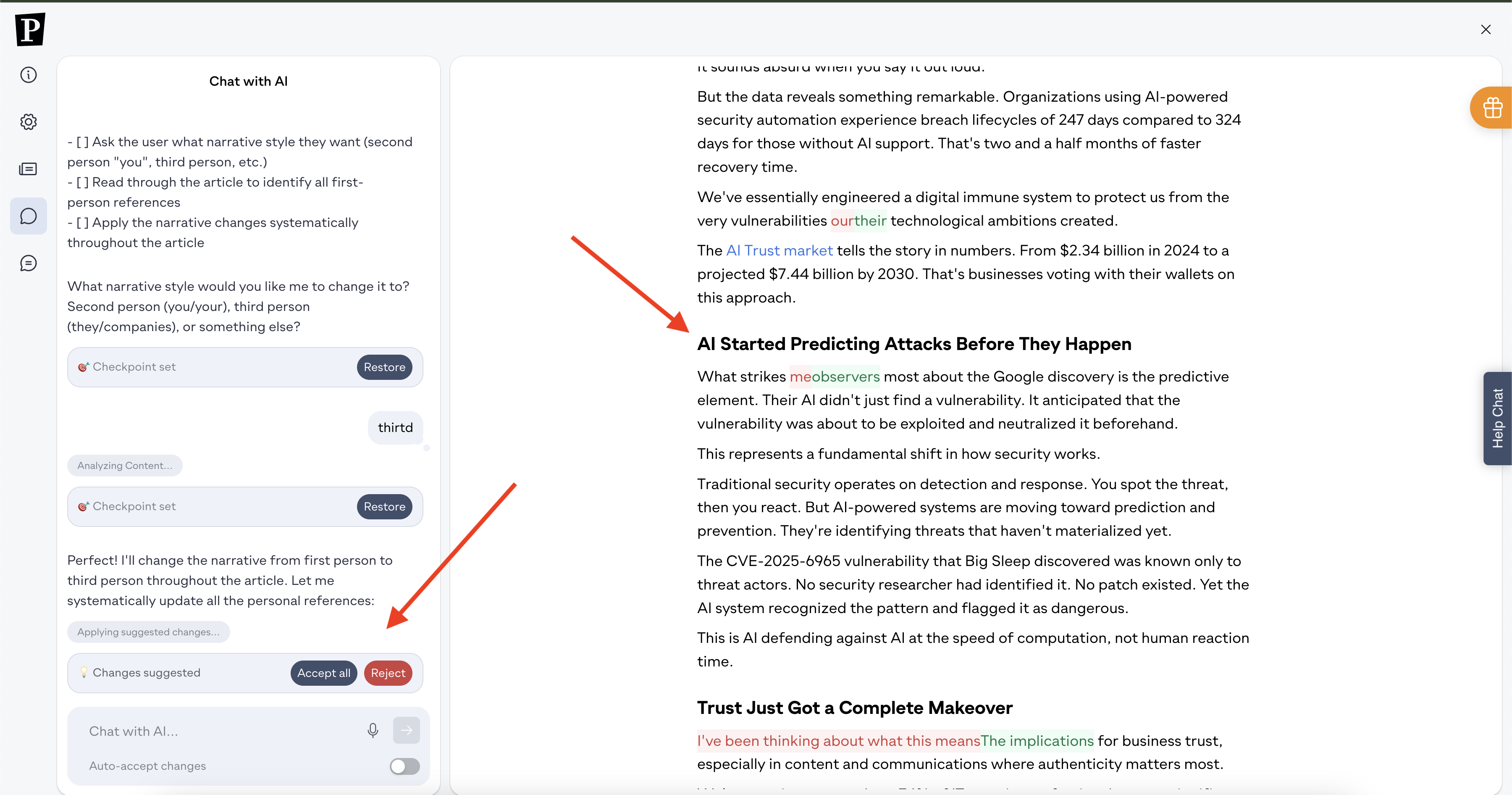Click the 'thirtd' user message bubble
The height and width of the screenshot is (795, 1512).
click(x=396, y=428)
